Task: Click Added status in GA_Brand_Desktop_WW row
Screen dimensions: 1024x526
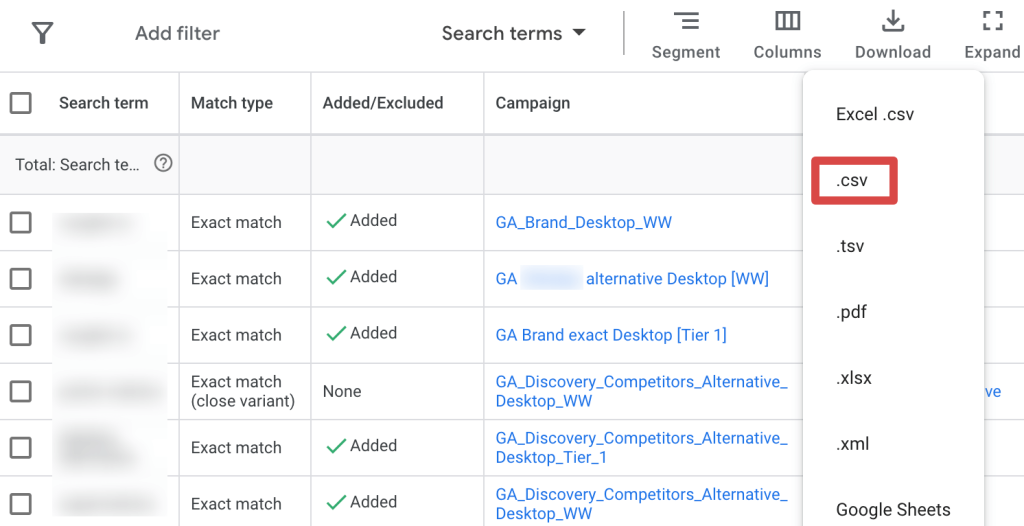Action: pyautogui.click(x=361, y=221)
